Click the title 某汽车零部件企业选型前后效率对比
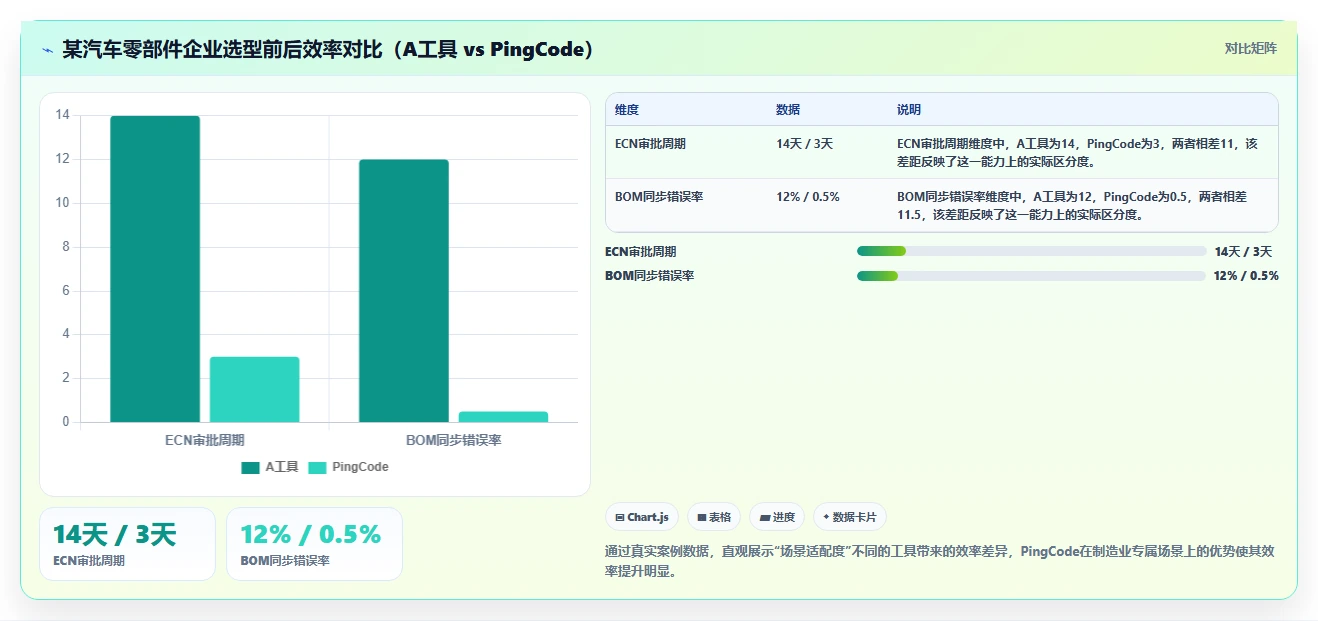Viewport: 1318px width, 621px height. (328, 49)
